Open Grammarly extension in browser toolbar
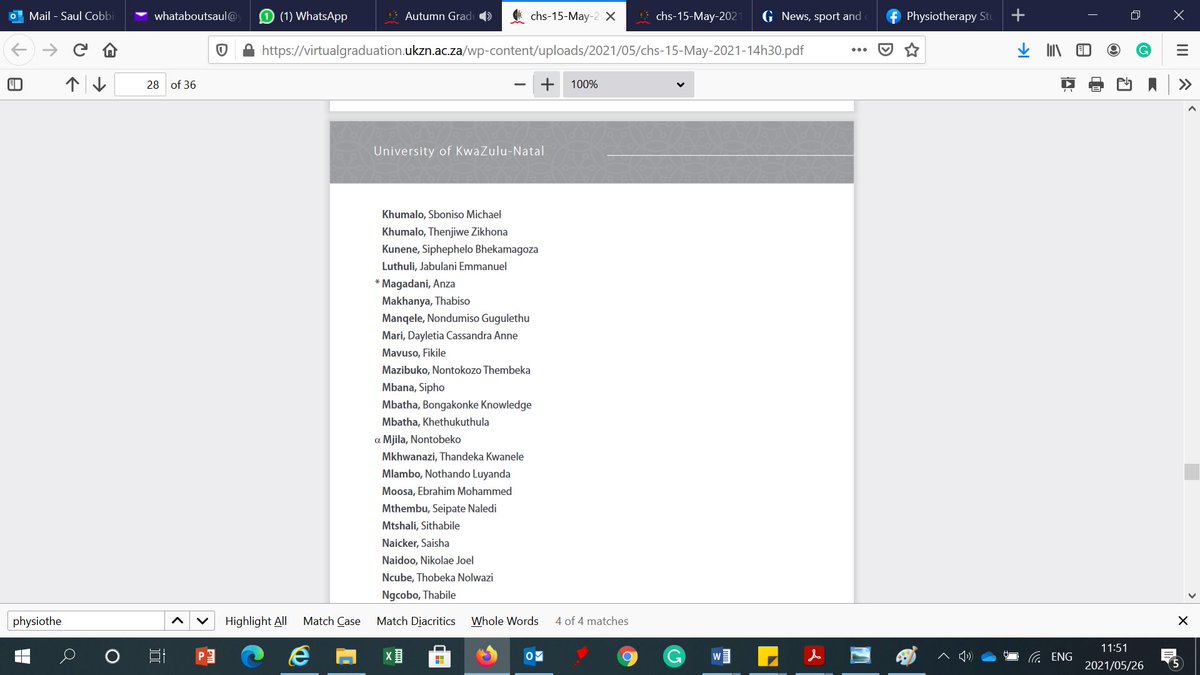 [x=1144, y=51]
